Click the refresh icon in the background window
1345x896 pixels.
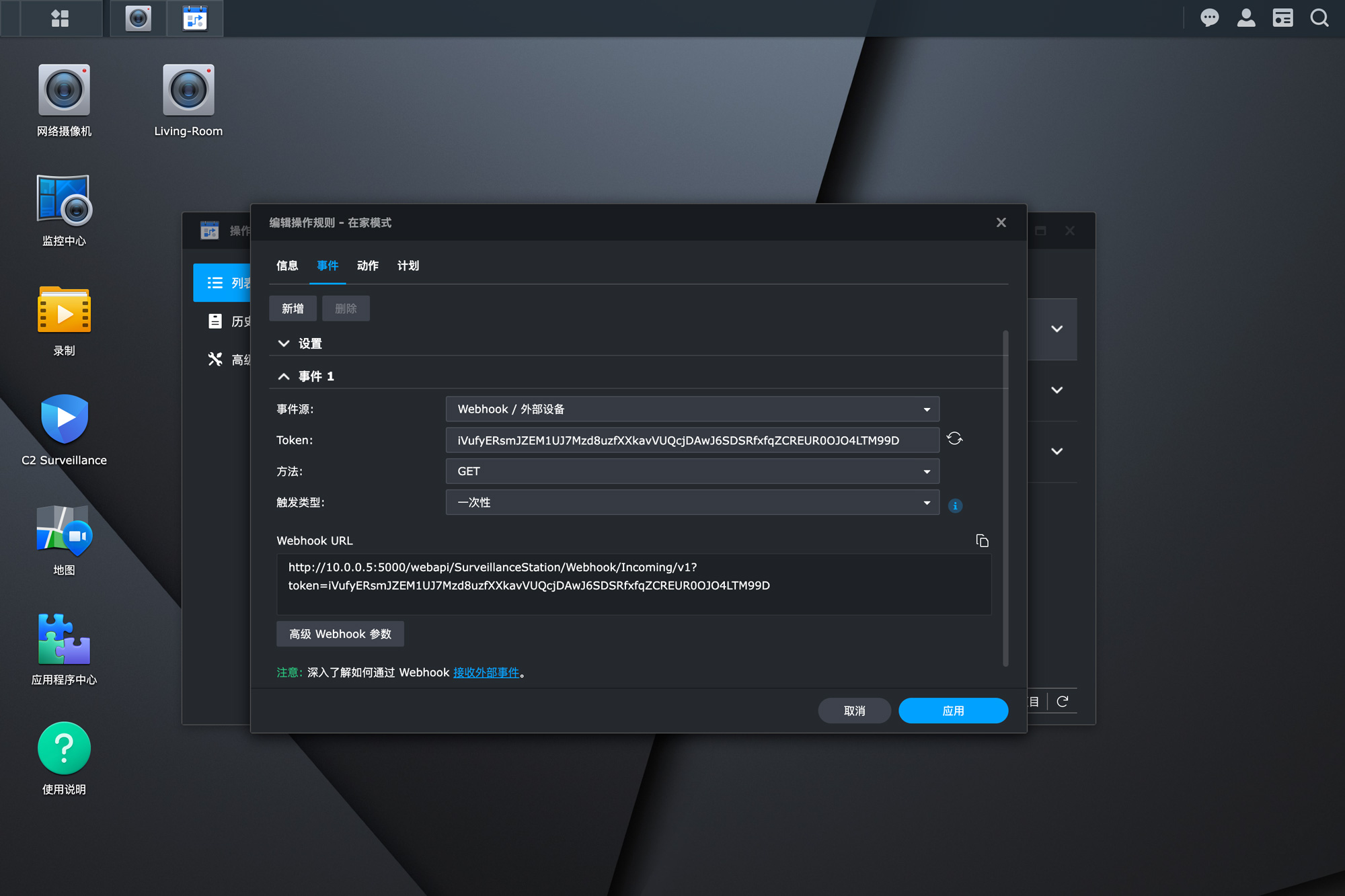click(x=1063, y=702)
